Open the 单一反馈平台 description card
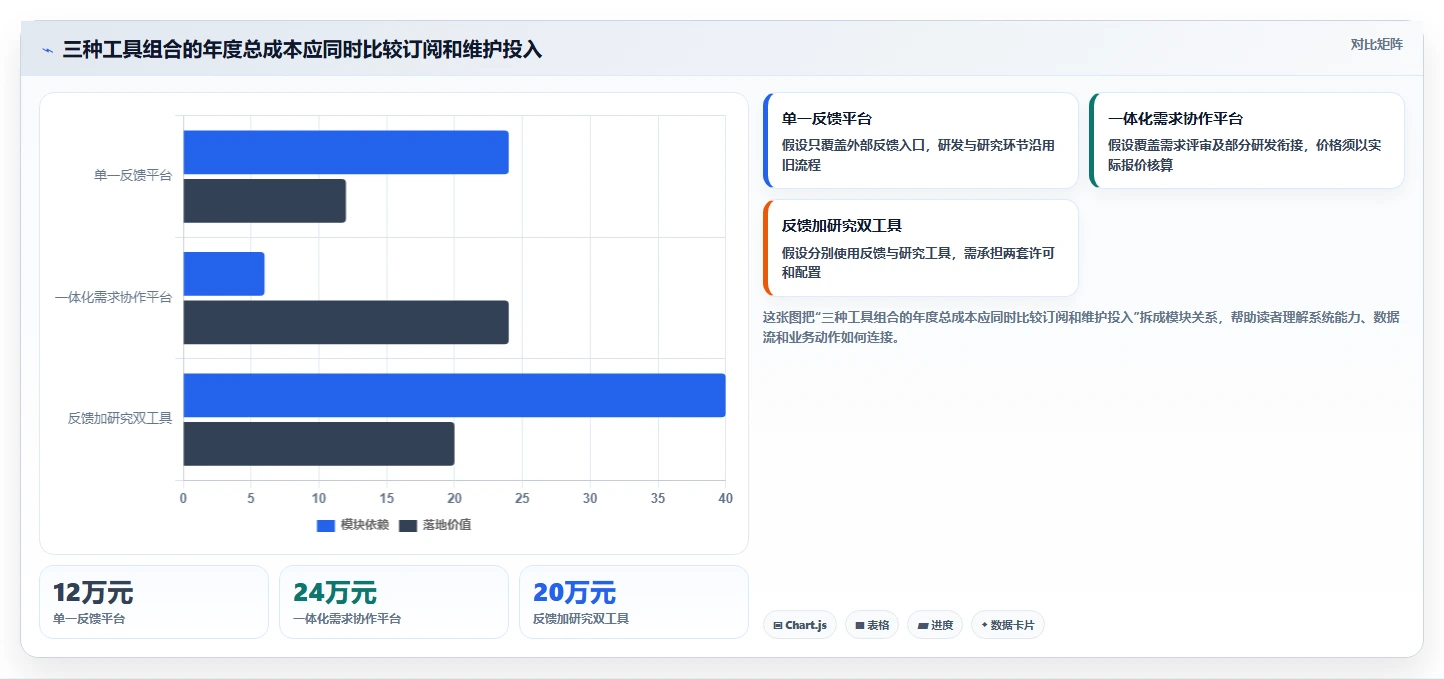1444x679 pixels. 920,141
